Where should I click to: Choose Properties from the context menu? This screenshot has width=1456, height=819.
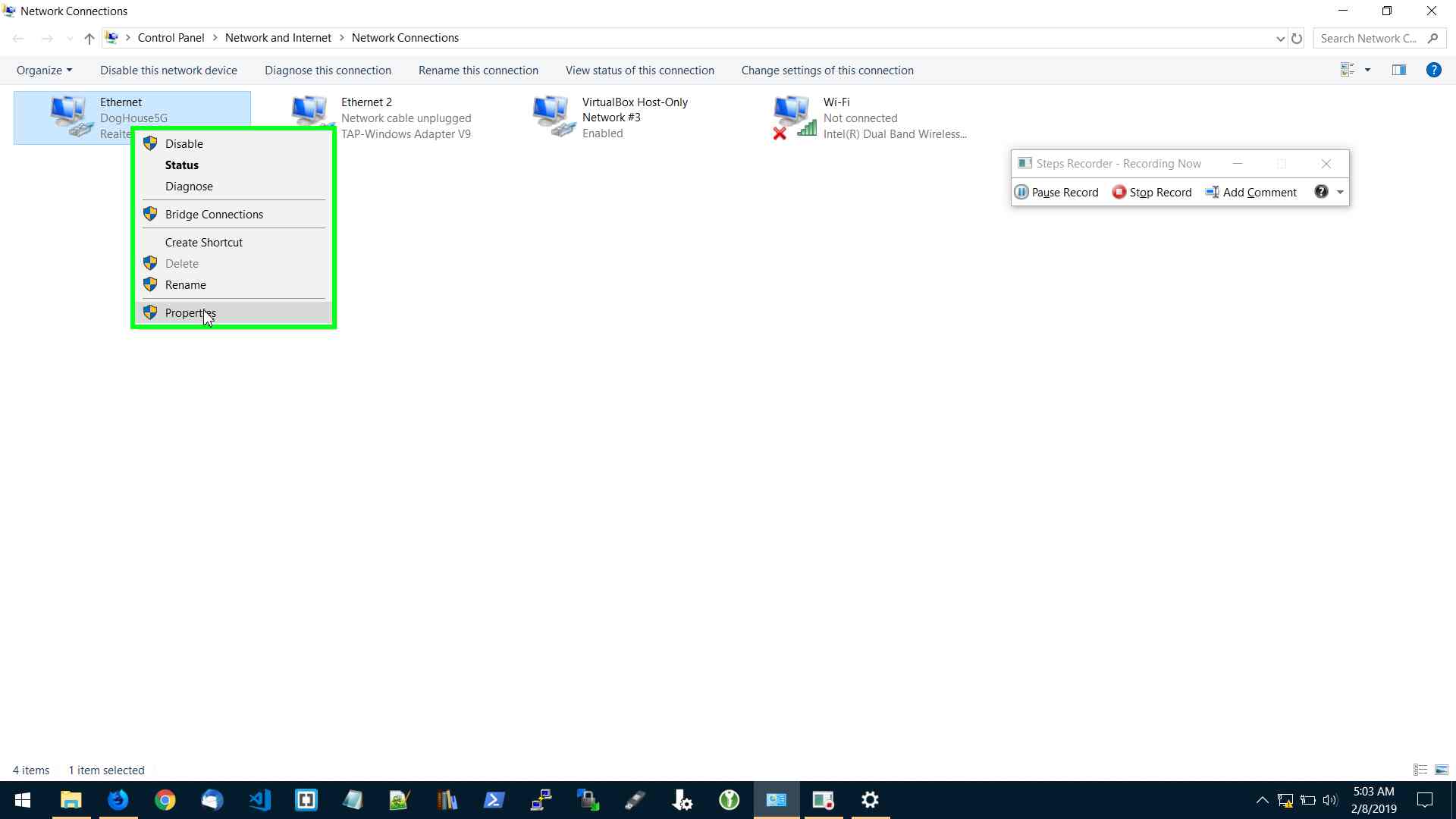(190, 313)
